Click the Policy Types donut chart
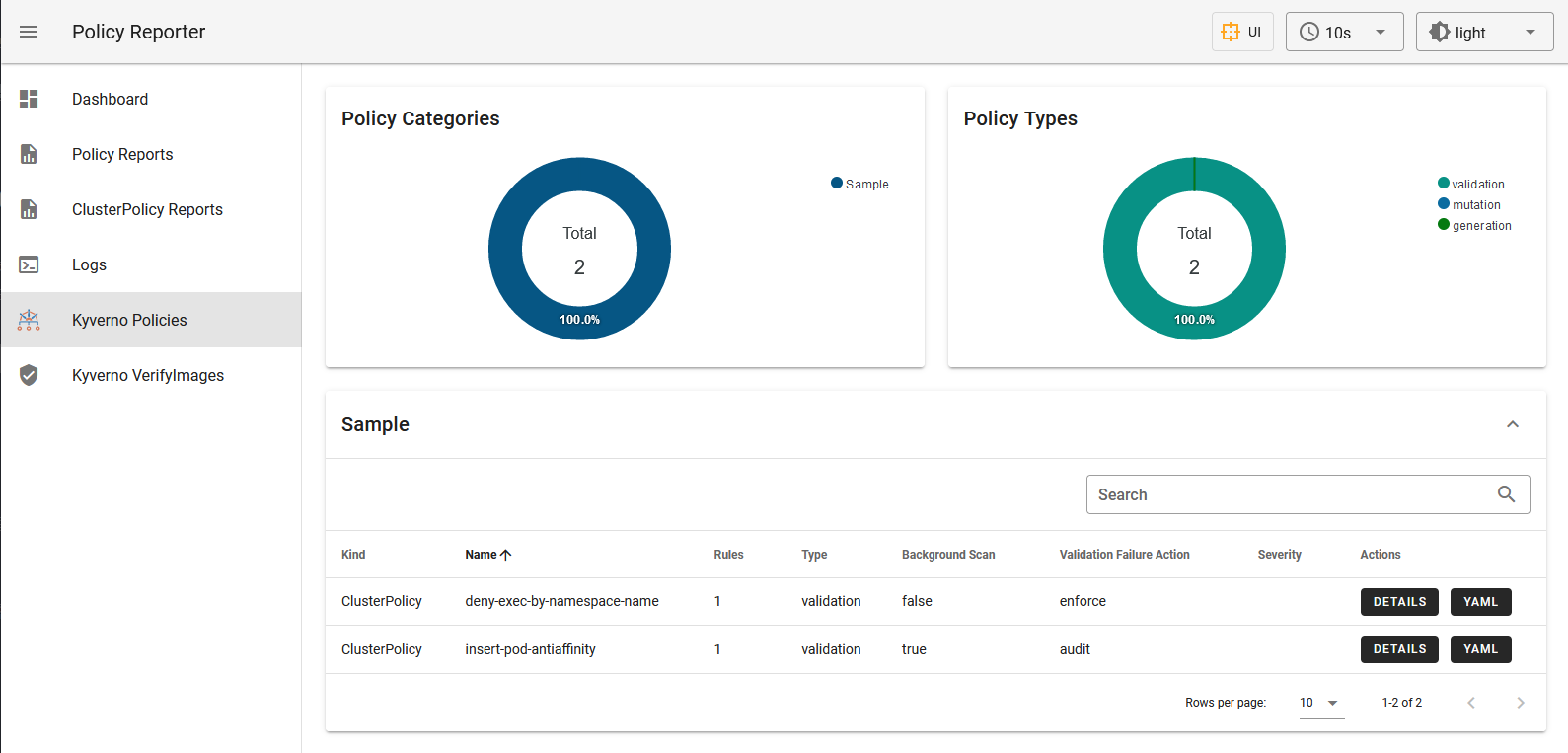The height and width of the screenshot is (753, 1568). point(1194,249)
